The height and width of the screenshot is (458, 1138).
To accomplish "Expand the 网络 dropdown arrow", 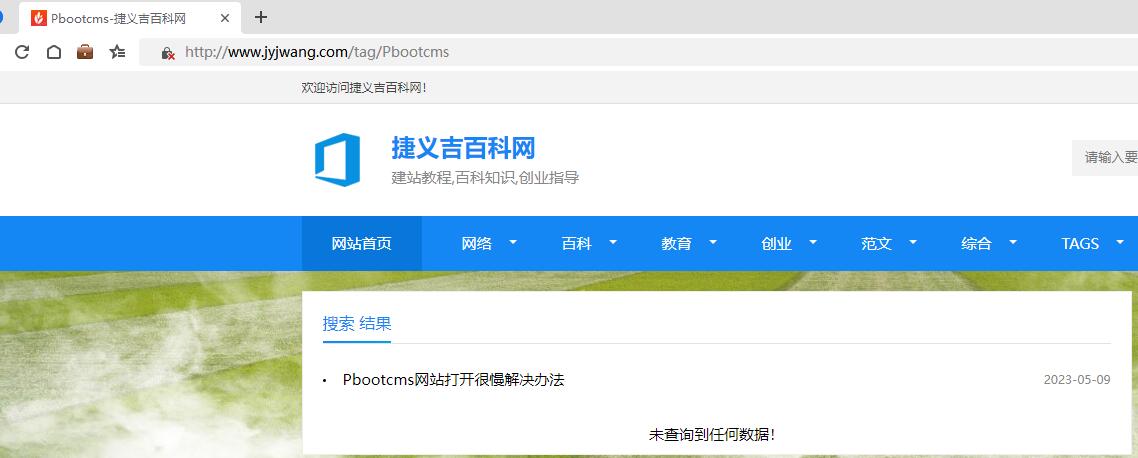I will [x=513, y=242].
